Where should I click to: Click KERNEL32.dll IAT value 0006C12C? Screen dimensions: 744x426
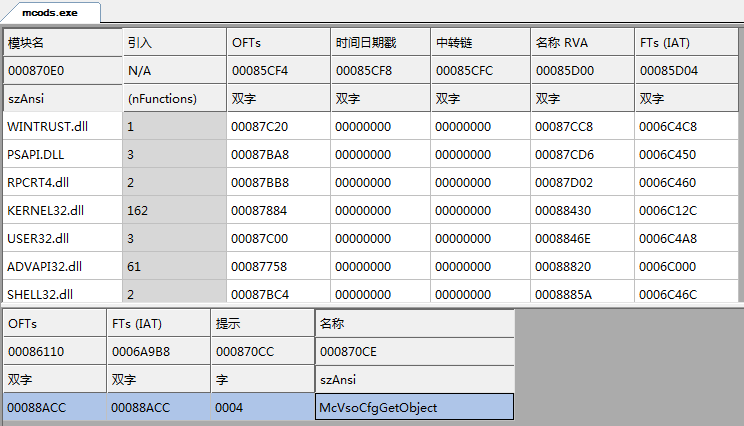[687, 211]
